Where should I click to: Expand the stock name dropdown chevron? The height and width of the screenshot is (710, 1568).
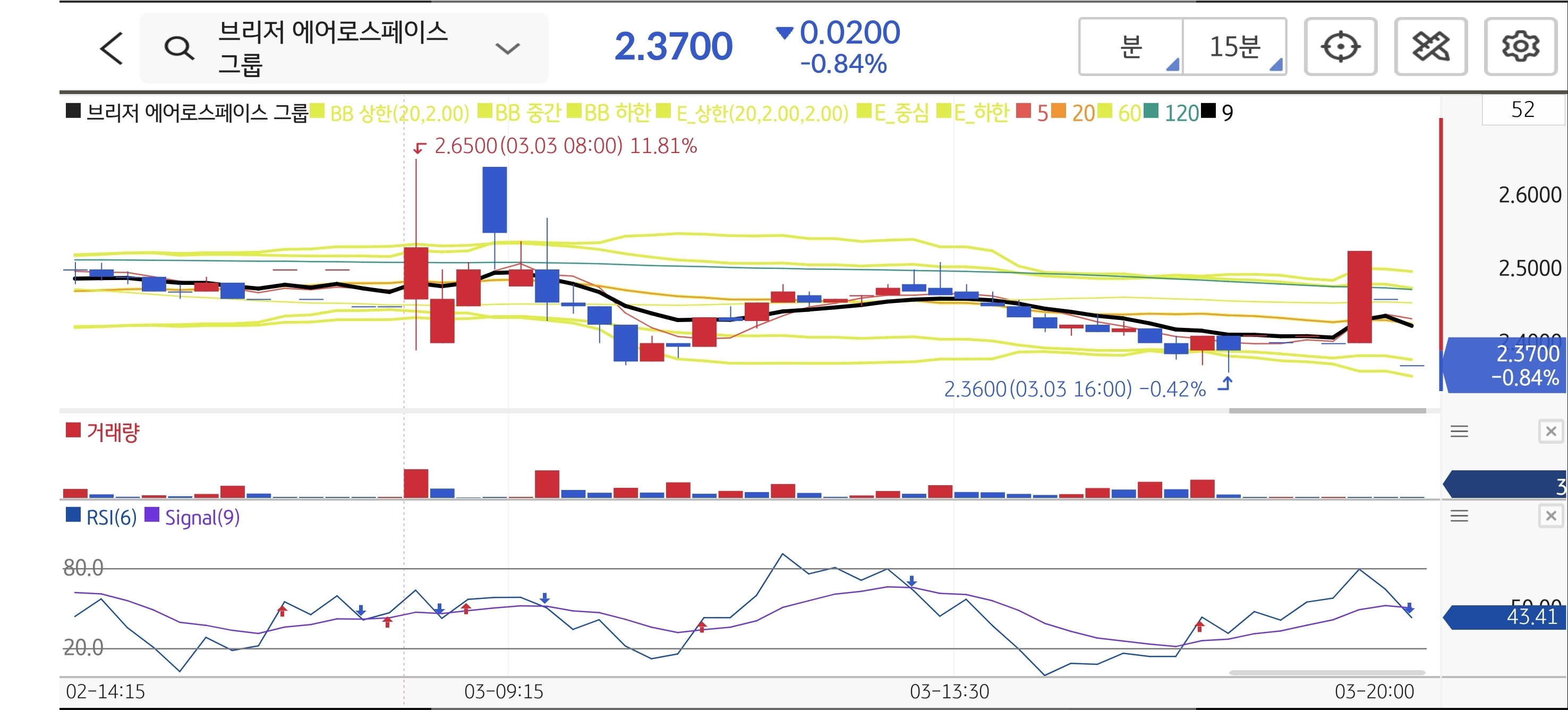507,48
